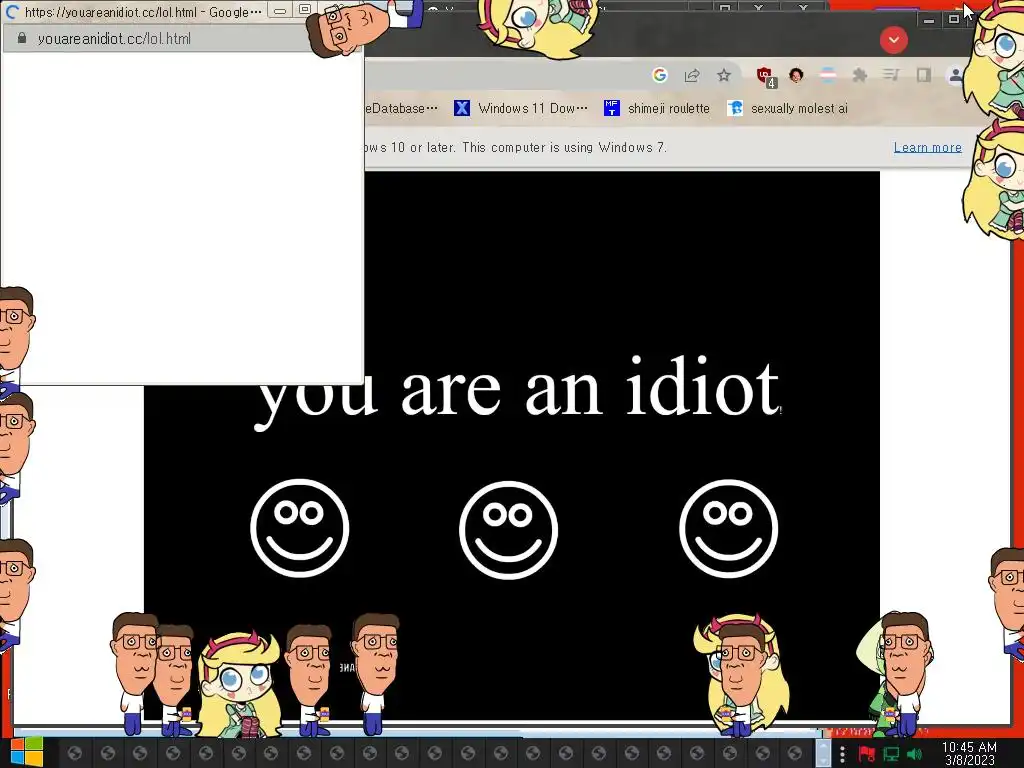Show hidden tray icons via three dots

pos(842,754)
